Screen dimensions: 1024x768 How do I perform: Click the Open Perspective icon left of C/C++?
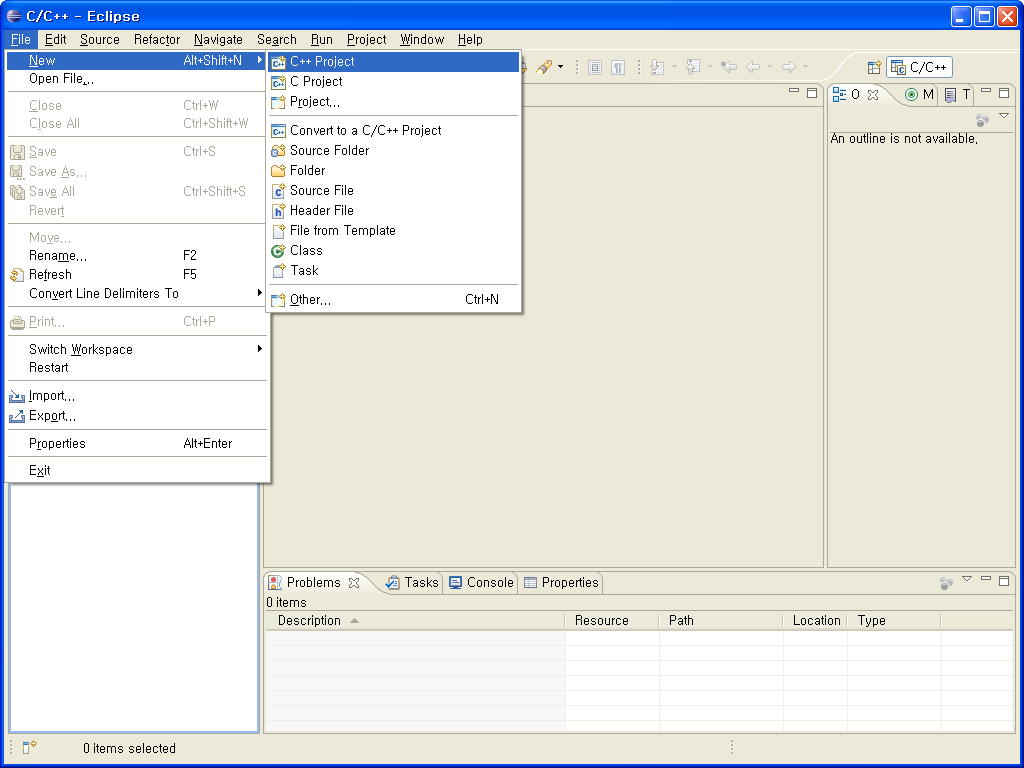pos(874,67)
